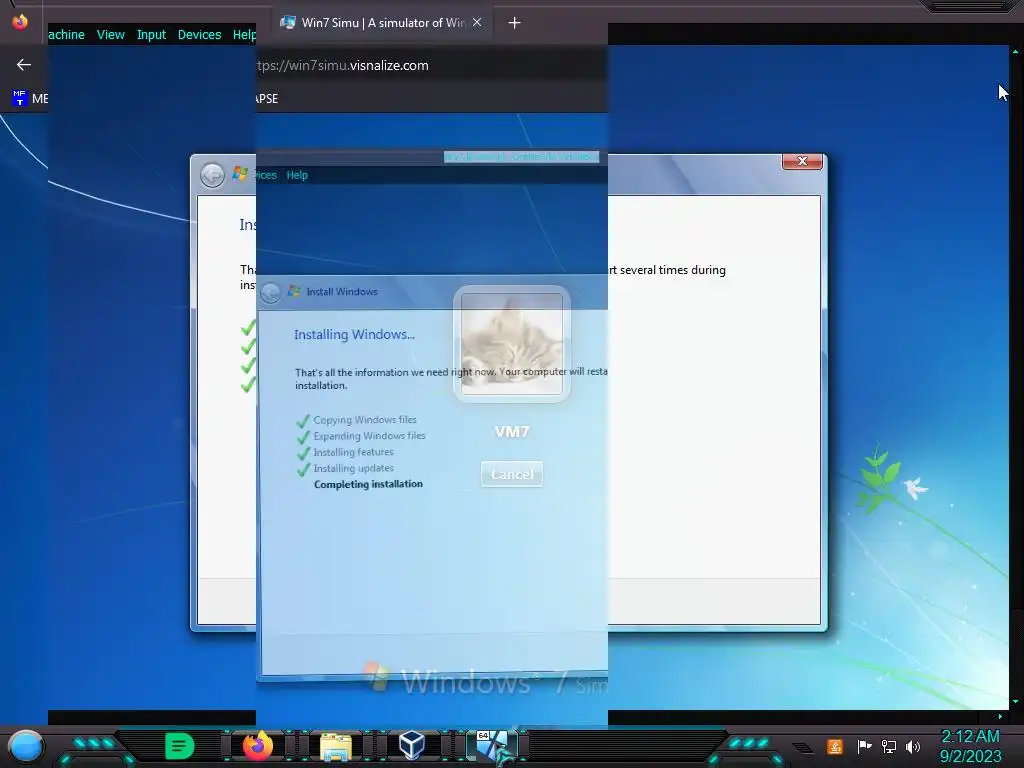1024x768 pixels.
Task: Click the Installing features step
Action: click(x=353, y=452)
